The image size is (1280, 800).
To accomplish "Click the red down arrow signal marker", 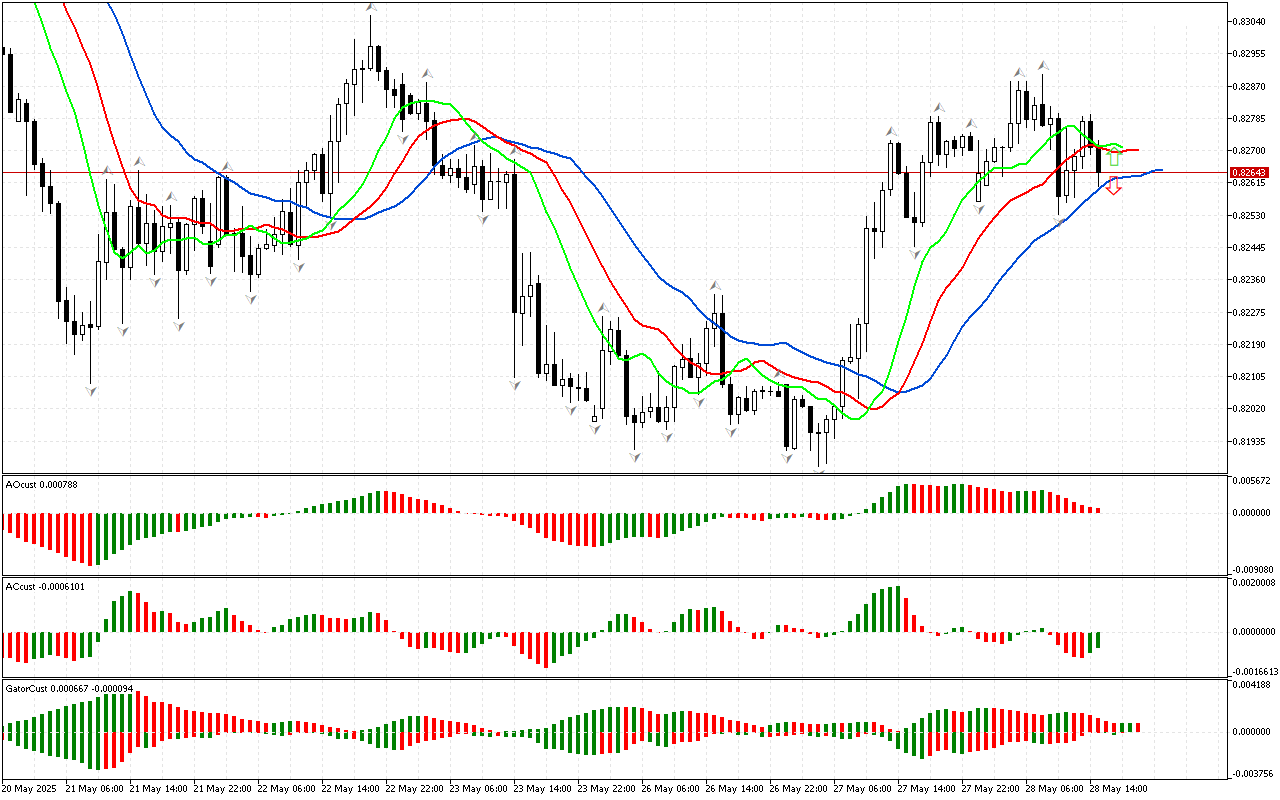I will (1113, 186).
